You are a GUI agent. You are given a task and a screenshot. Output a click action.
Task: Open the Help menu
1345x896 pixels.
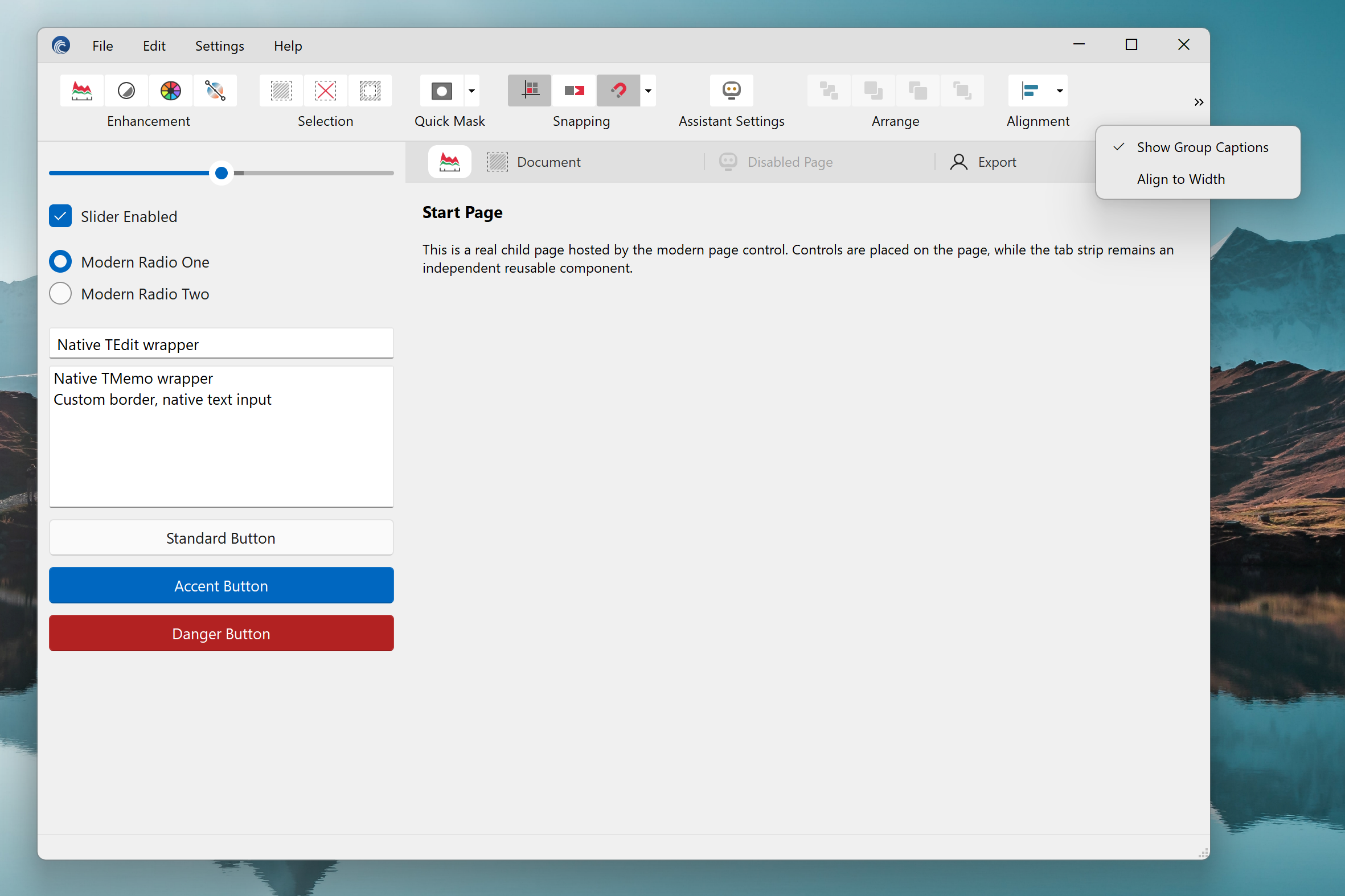point(288,46)
